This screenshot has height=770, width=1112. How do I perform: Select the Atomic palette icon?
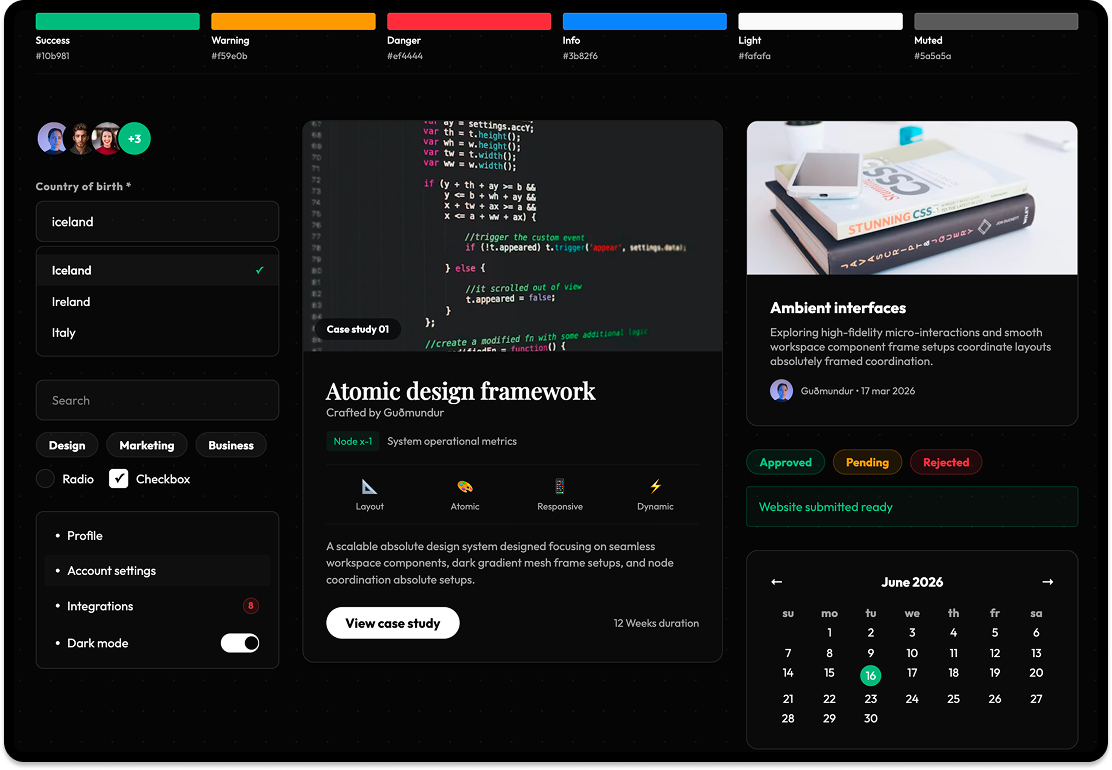click(x=464, y=488)
